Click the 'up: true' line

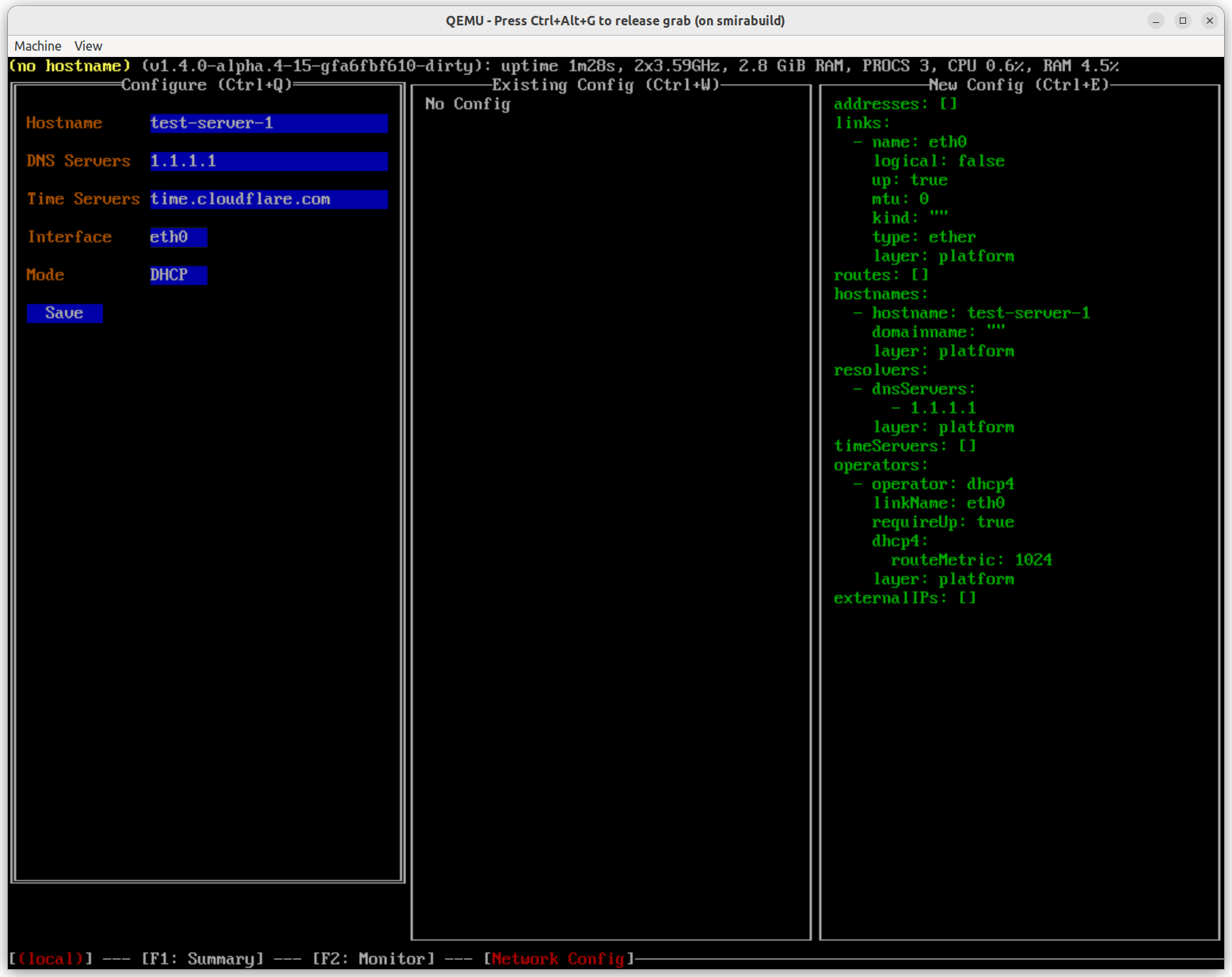pos(910,180)
